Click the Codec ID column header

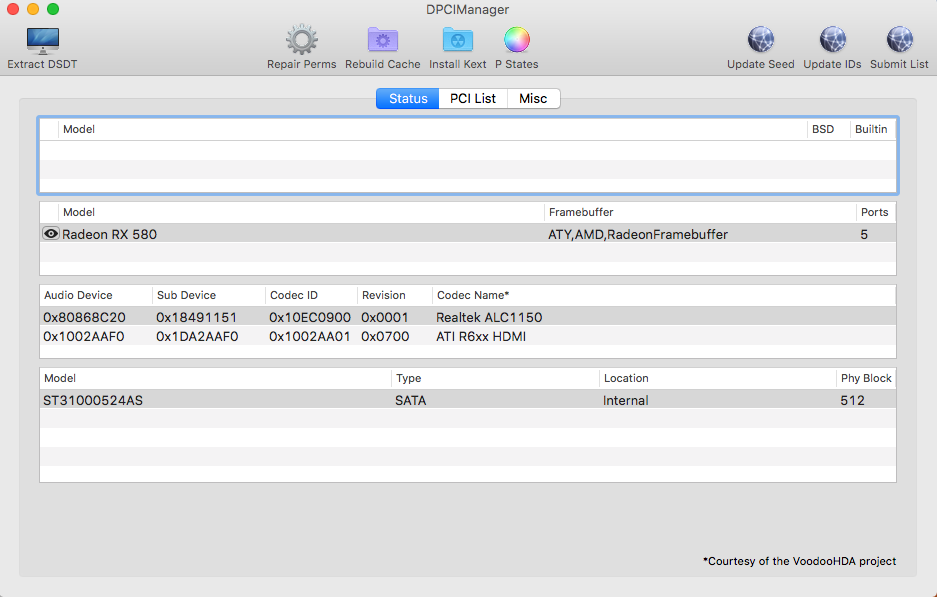coord(311,295)
